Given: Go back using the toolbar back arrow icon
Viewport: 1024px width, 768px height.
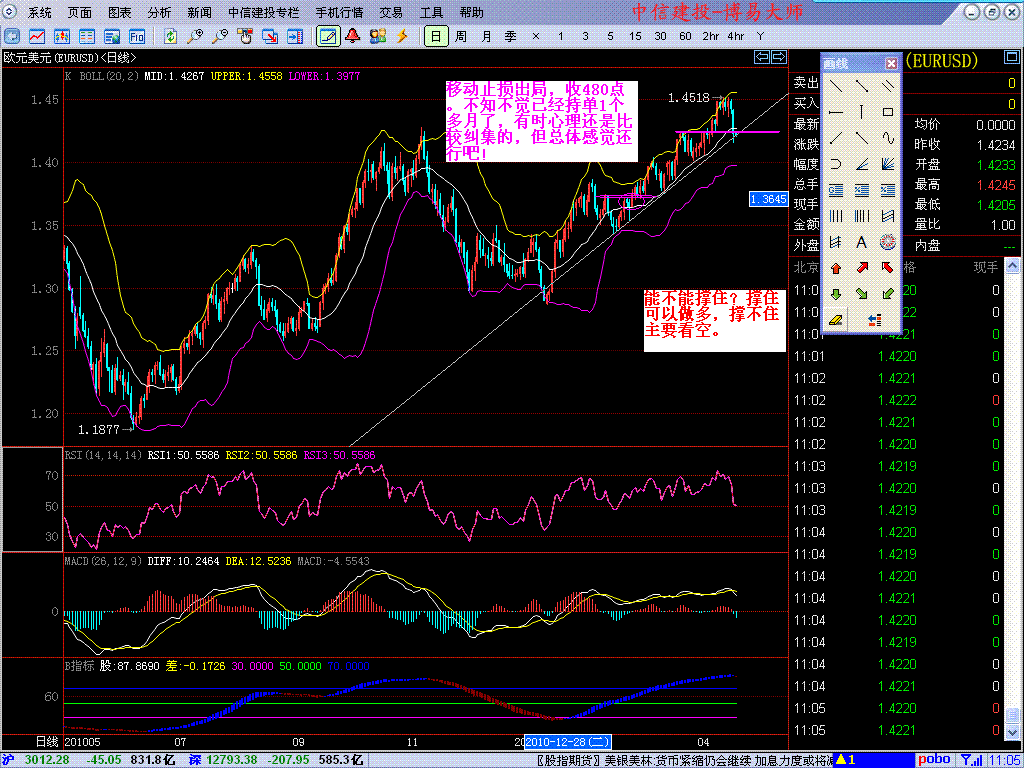Looking at the screenshot, I should click(x=12, y=36).
